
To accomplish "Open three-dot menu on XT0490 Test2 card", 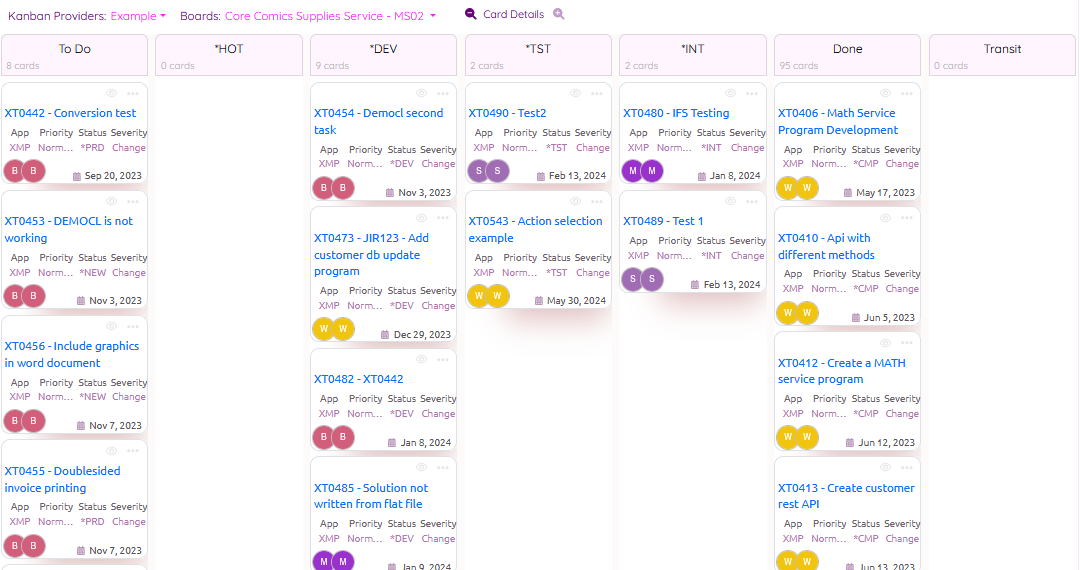I will pos(597,93).
